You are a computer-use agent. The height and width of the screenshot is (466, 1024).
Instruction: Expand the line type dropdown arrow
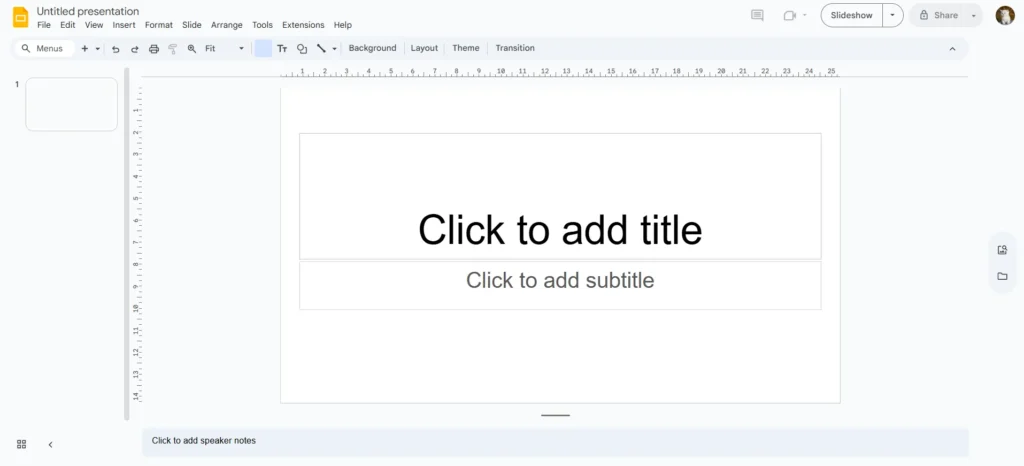pos(334,49)
